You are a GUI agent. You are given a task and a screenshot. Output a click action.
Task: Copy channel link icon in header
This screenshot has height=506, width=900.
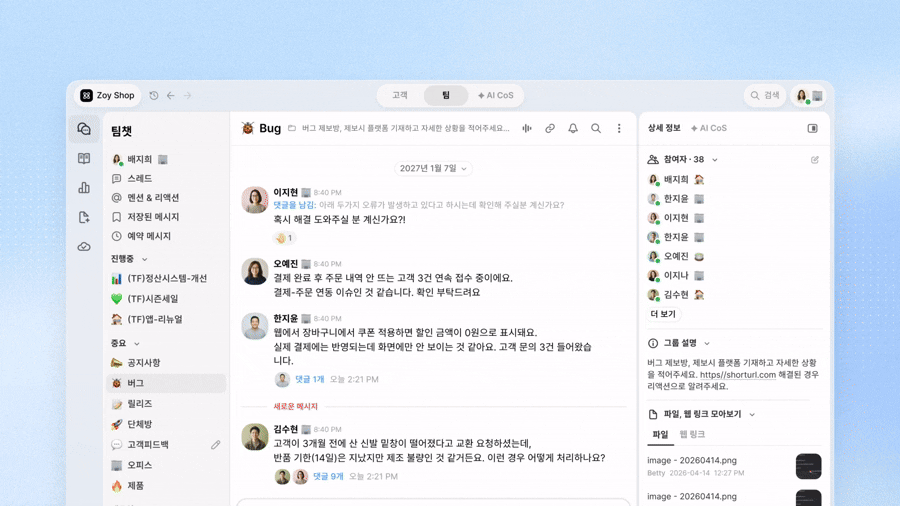click(x=550, y=129)
